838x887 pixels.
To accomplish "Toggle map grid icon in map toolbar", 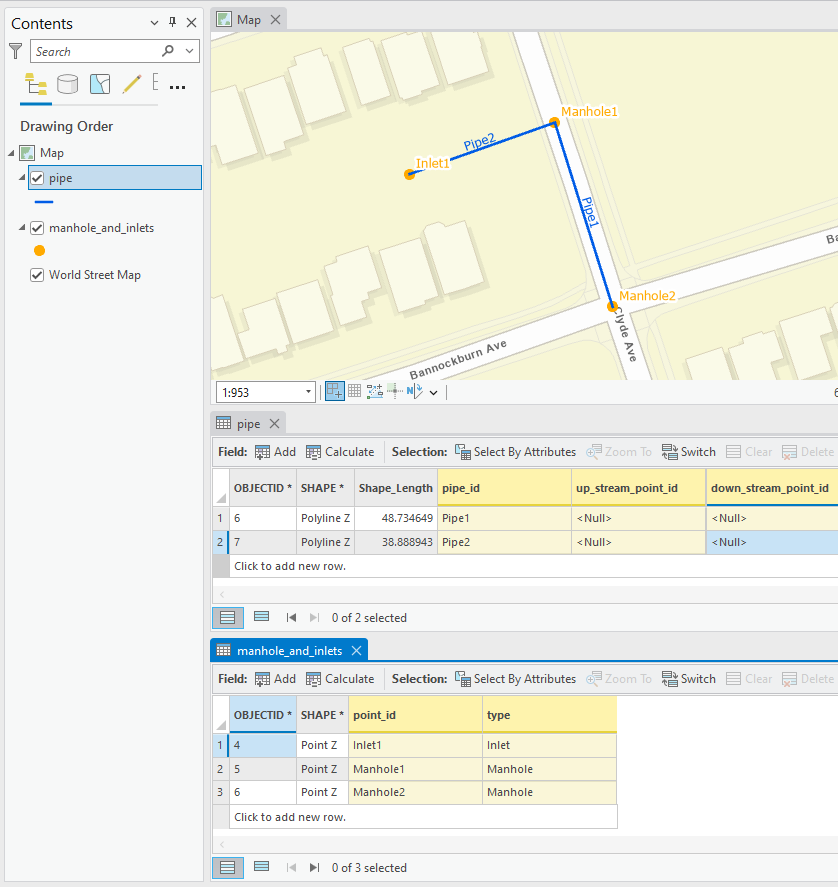I will [x=354, y=391].
